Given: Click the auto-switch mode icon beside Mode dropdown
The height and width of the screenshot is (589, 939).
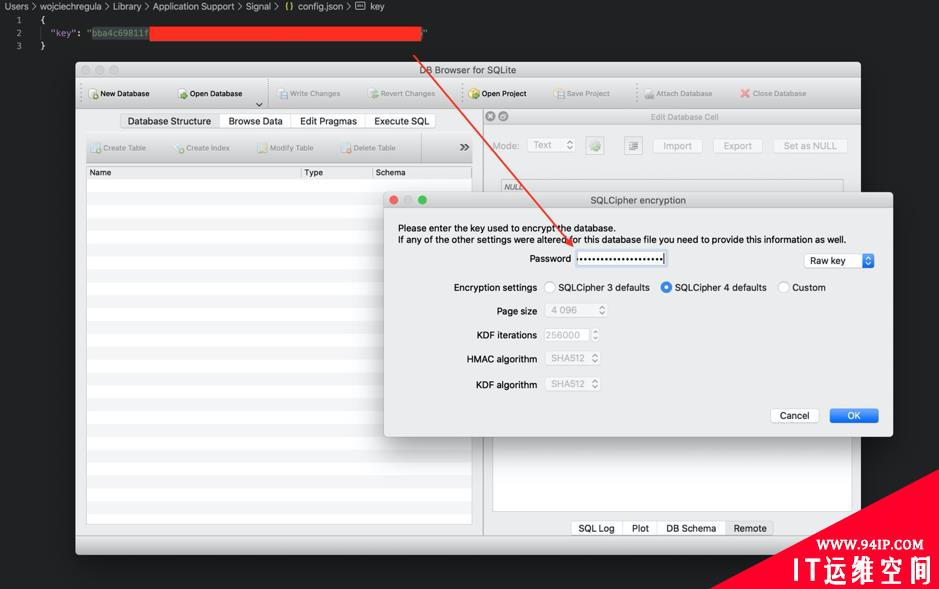Looking at the screenshot, I should 595,145.
